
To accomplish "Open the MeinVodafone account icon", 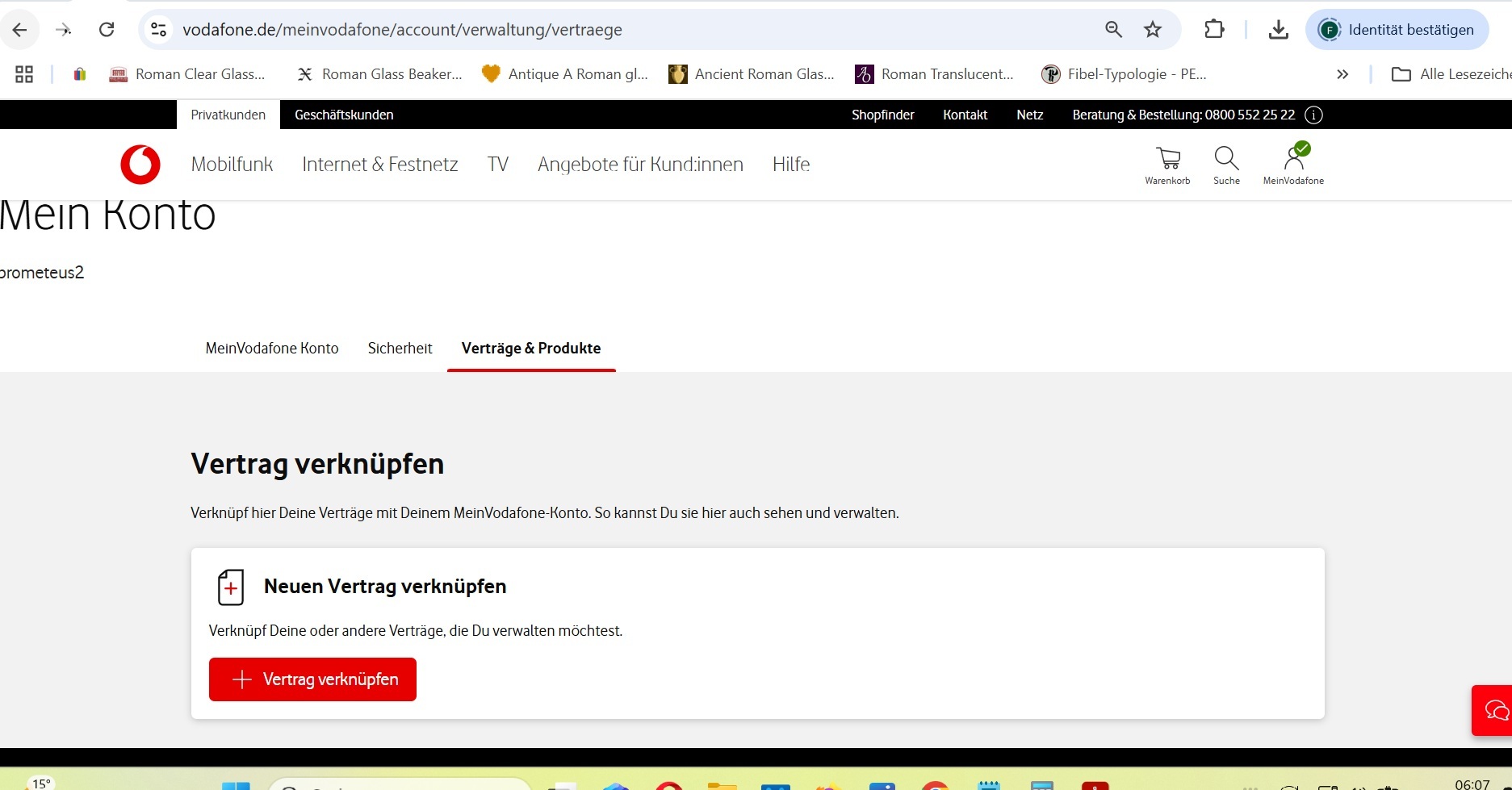I will coord(1293,165).
